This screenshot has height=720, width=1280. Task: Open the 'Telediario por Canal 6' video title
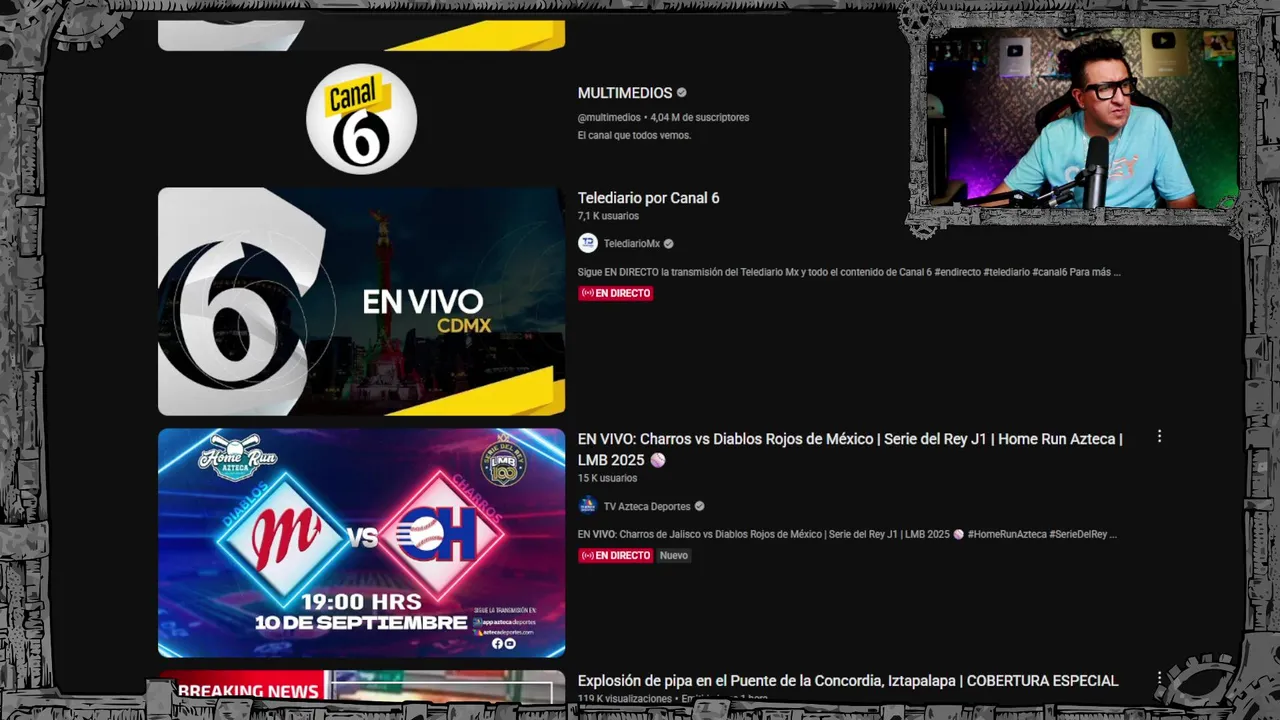click(x=648, y=198)
